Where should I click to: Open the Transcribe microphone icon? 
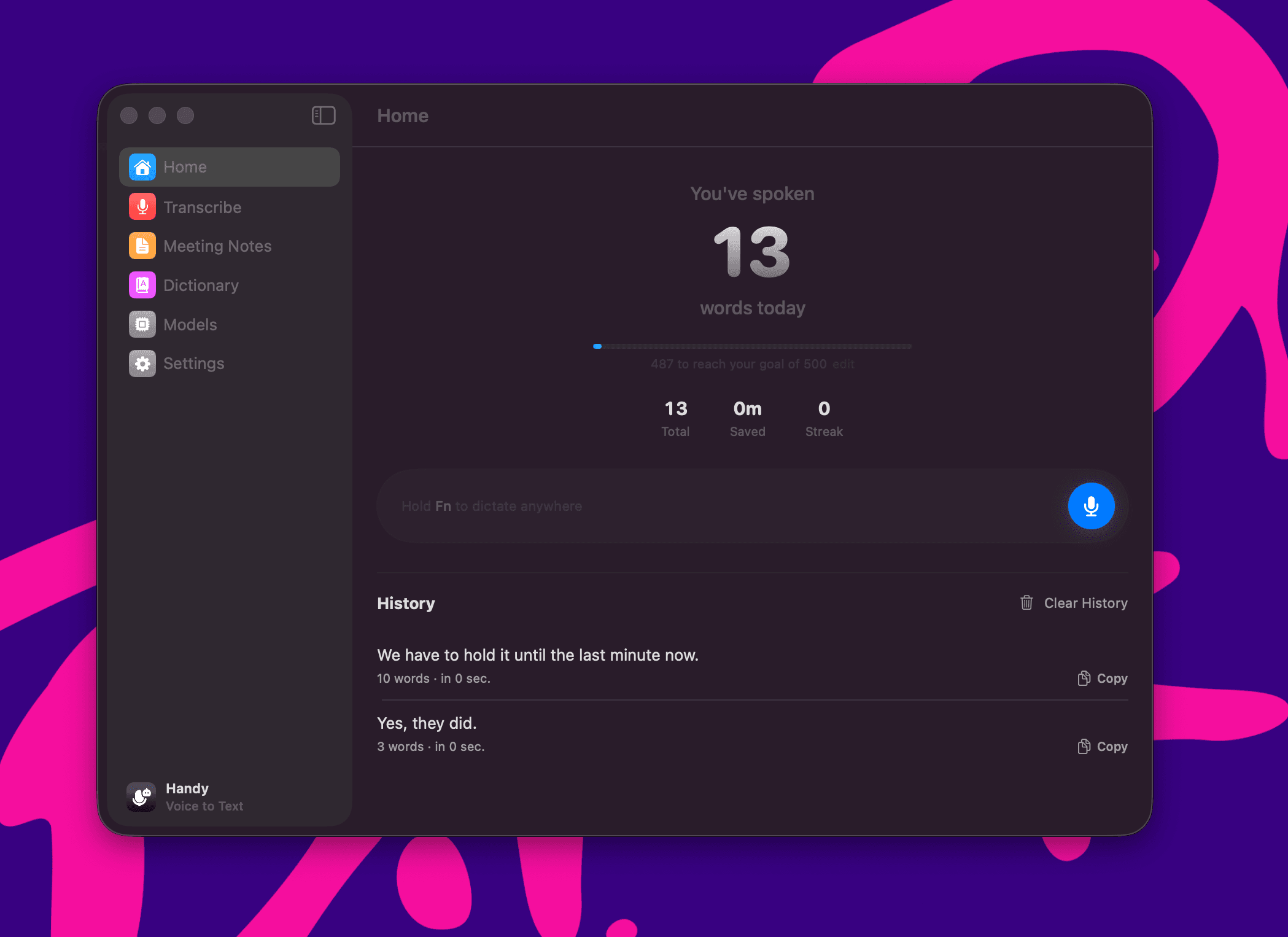pyautogui.click(x=142, y=207)
